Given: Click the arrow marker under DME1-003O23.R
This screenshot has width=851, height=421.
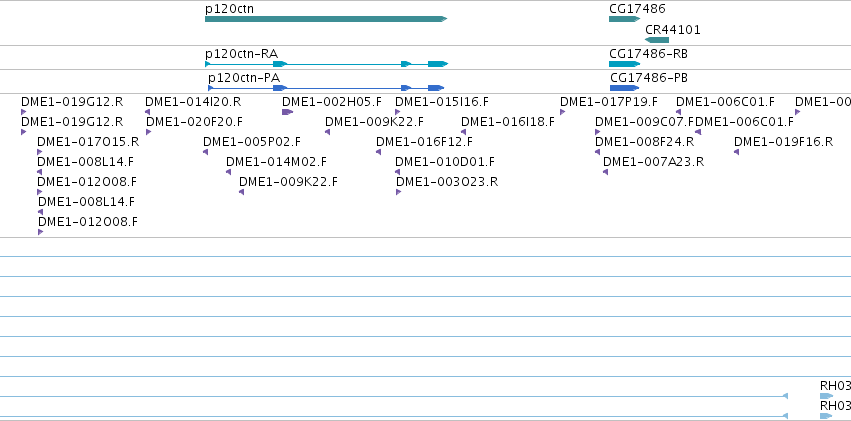Looking at the screenshot, I should coord(398,192).
